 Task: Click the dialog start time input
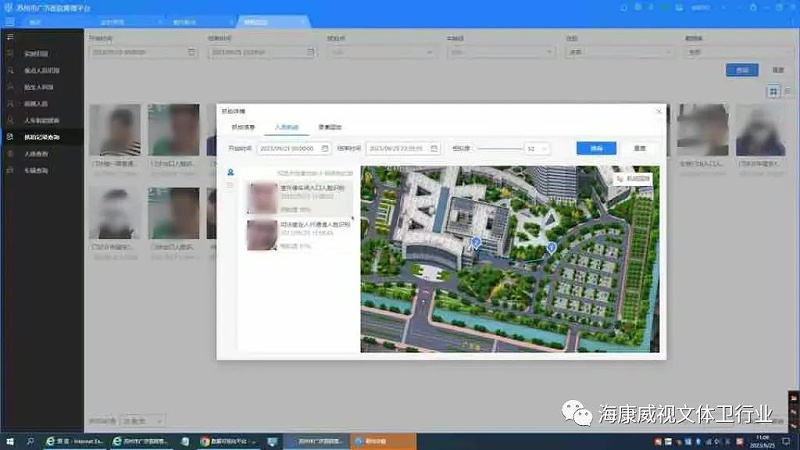293,148
